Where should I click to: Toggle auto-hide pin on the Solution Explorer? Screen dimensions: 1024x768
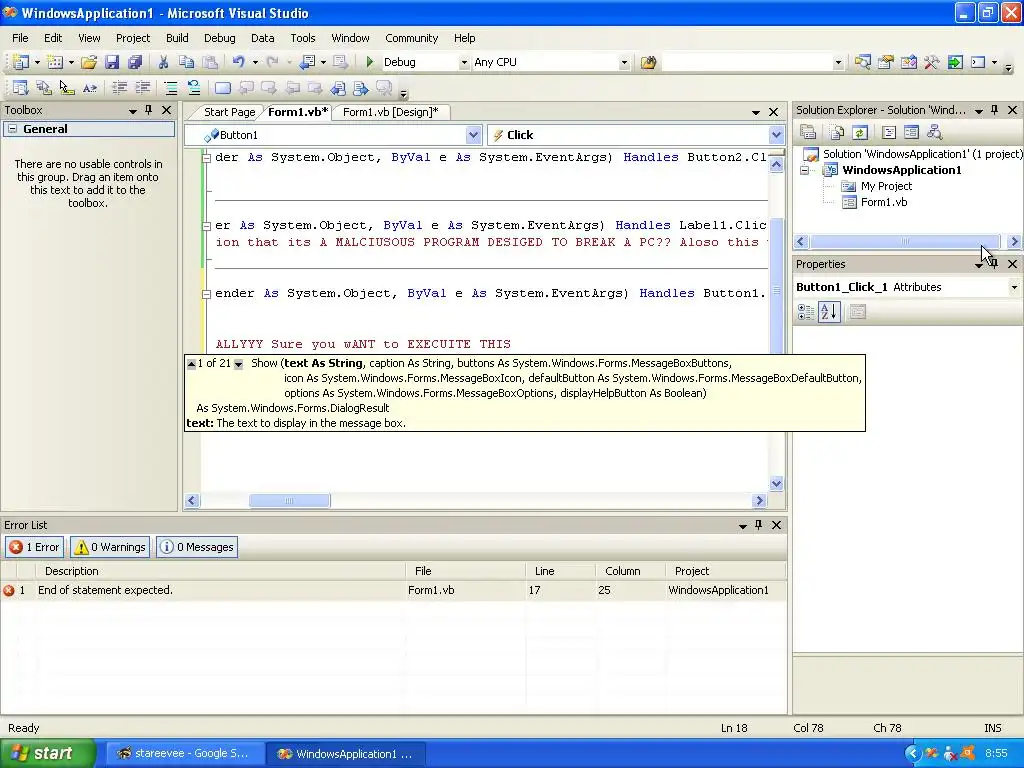[x=995, y=110]
